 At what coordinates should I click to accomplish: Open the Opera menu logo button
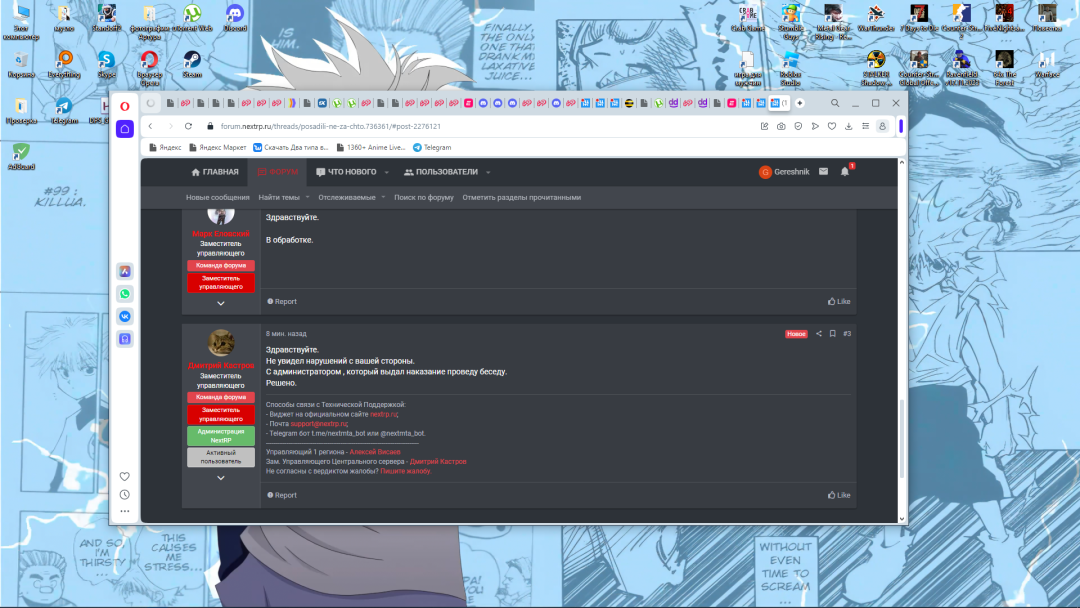125,106
